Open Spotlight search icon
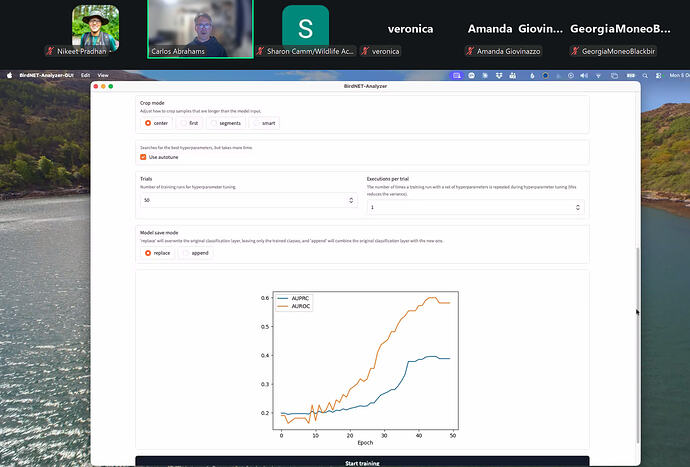Screen dimensions: 690x467 pos(645,76)
